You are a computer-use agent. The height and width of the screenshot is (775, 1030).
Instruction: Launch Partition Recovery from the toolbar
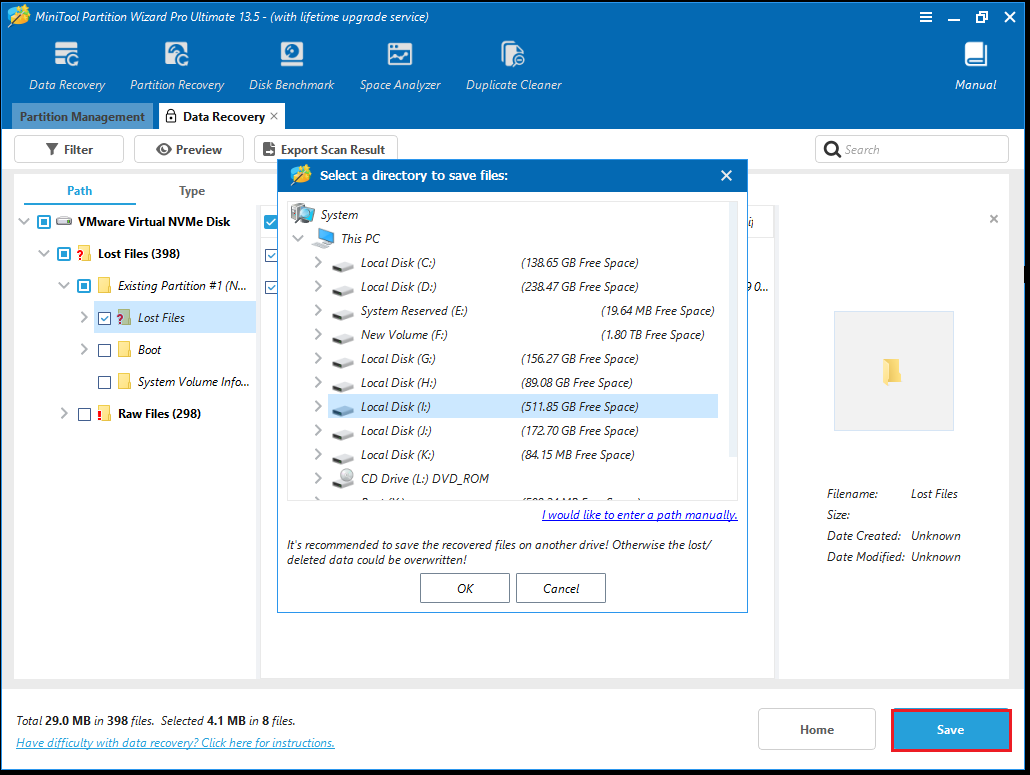coord(177,55)
